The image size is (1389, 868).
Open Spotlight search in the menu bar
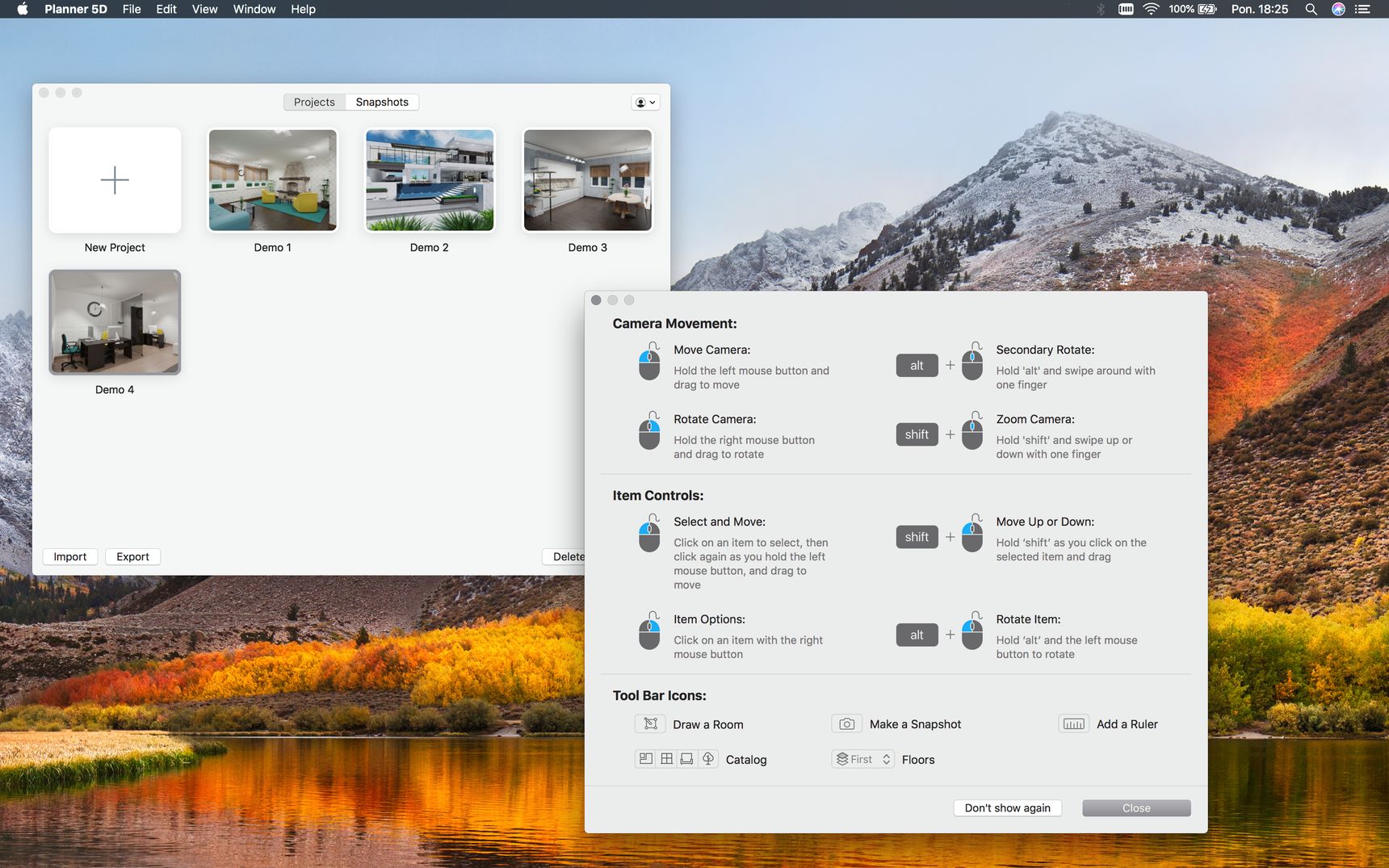pos(1311,9)
